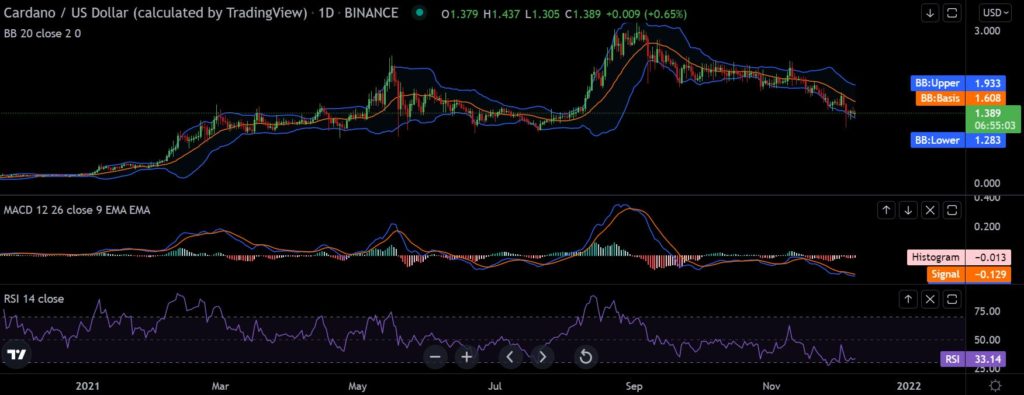Screen dimensions: 1024x395
Task: Click the 3.000 price scale value
Action: pos(986,31)
